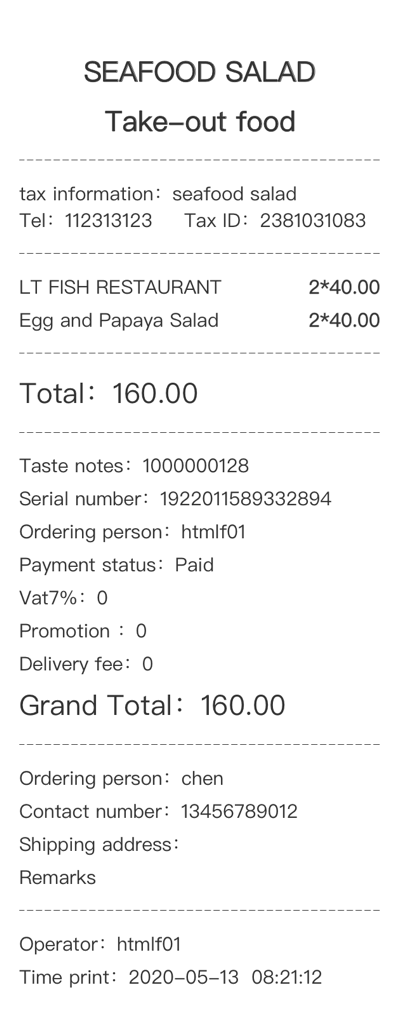Viewport: 400px width, 1022px height.
Task: Click the SEAFOOD SALAD receipt title
Action: click(x=199, y=72)
